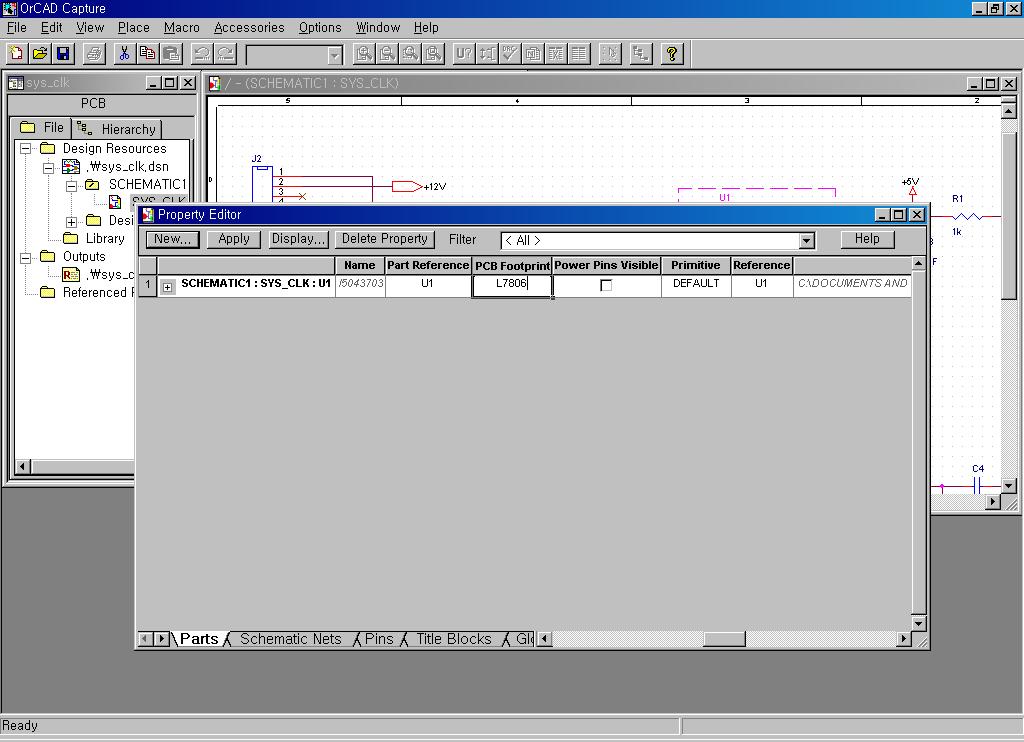Image resolution: width=1024 pixels, height=742 pixels.
Task: Click the project tree scroll-left arrow
Action: click(23, 466)
